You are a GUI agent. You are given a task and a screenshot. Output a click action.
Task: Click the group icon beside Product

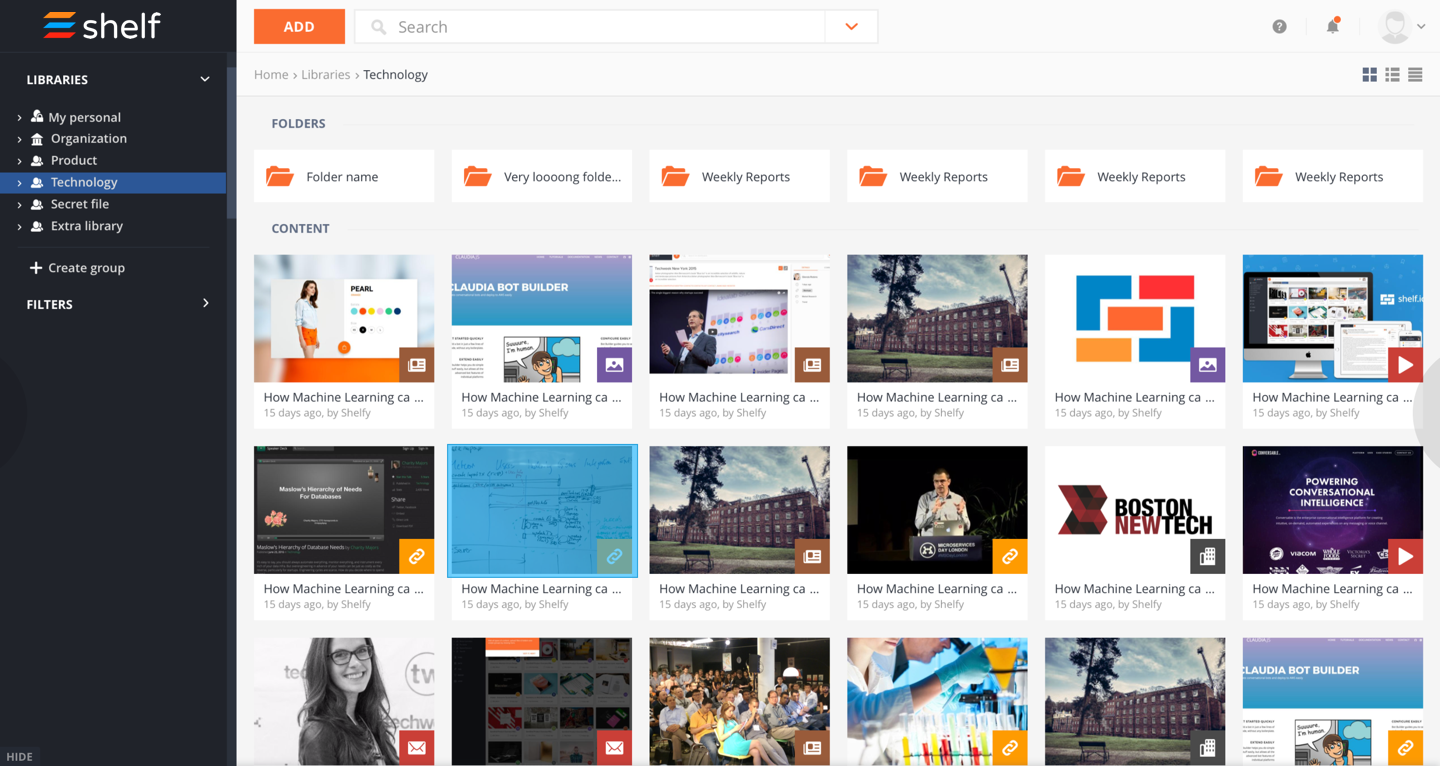pos(37,161)
